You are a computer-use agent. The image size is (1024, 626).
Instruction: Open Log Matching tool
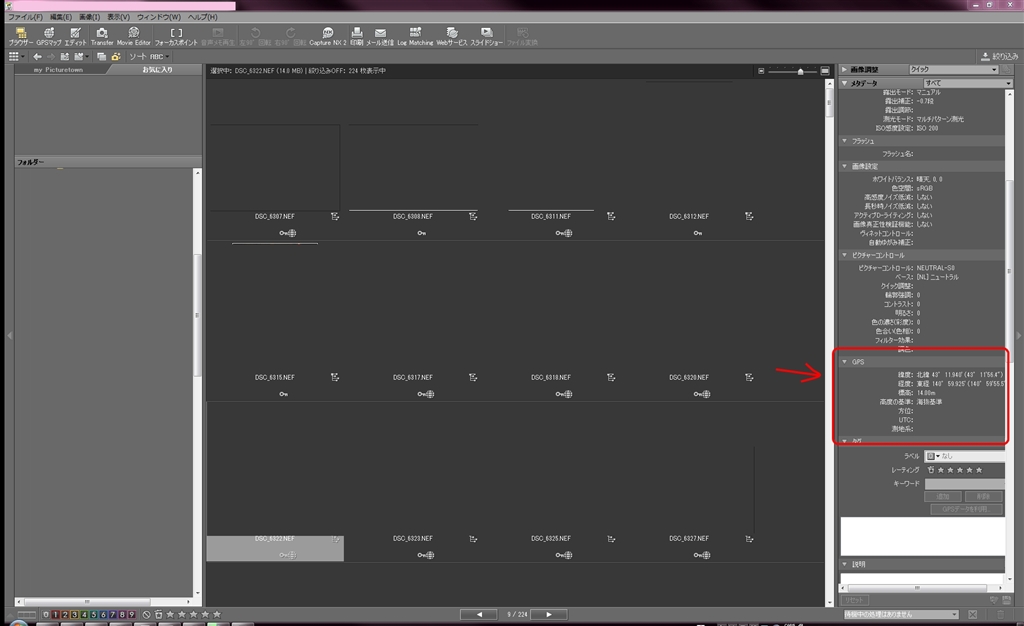click(415, 36)
